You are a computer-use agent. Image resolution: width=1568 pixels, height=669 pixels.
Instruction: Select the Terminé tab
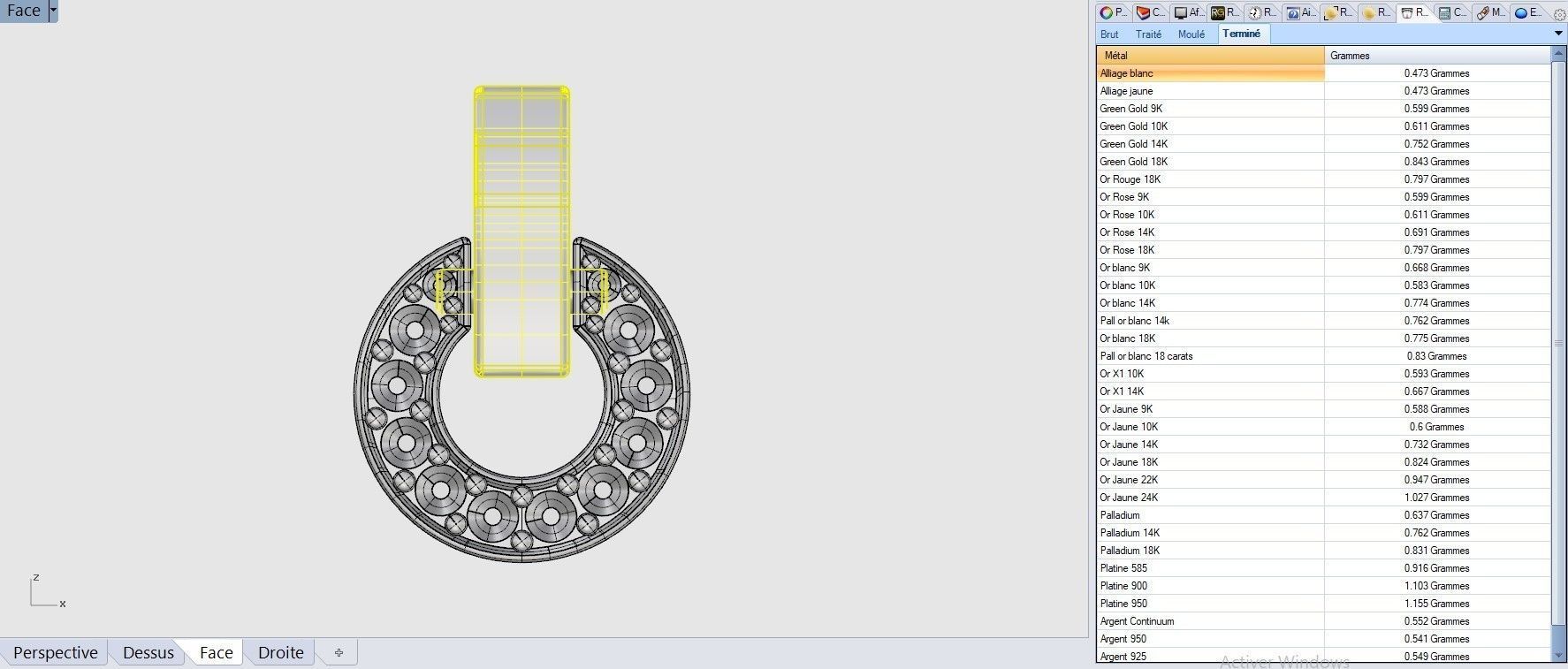tap(1242, 34)
